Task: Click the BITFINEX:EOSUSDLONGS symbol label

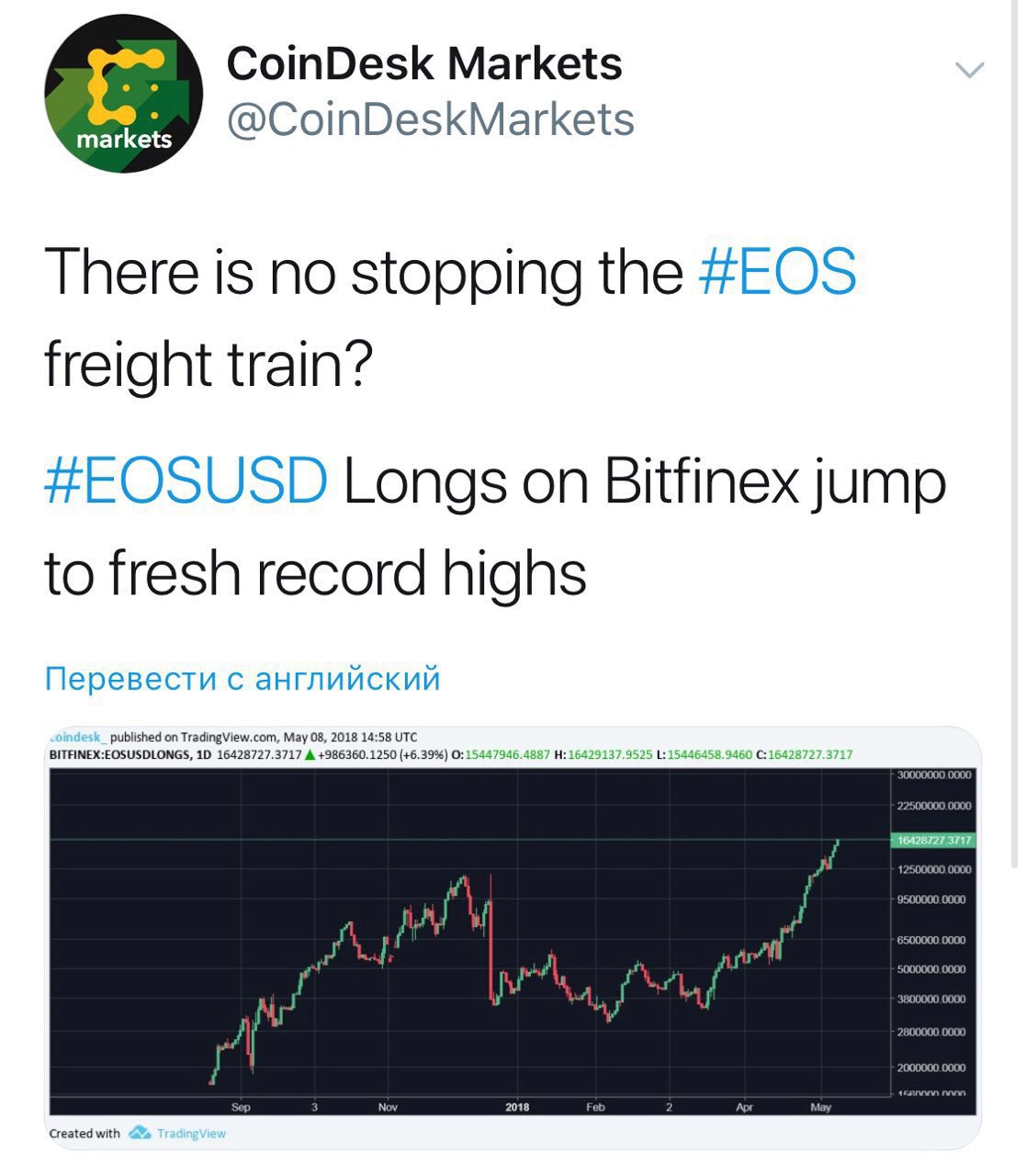Action: (119, 755)
